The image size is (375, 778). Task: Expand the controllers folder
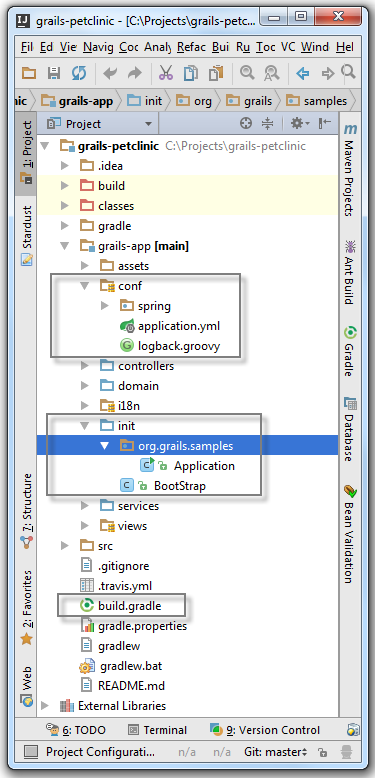85,366
